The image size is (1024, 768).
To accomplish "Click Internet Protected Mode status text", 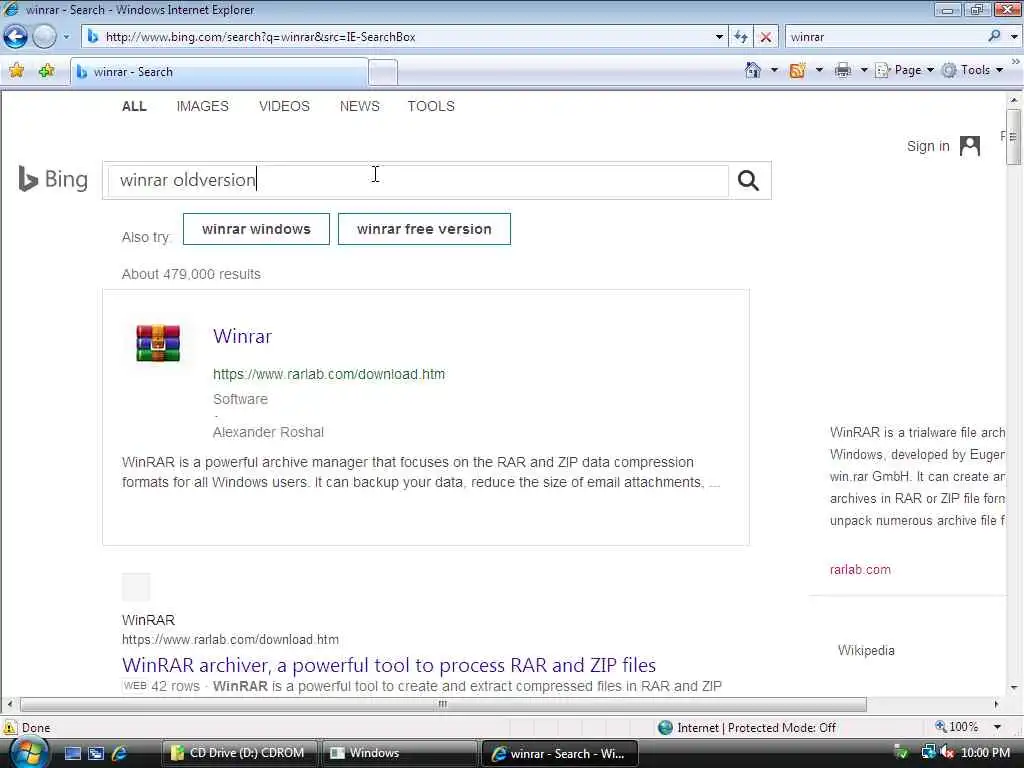I will pos(756,728).
